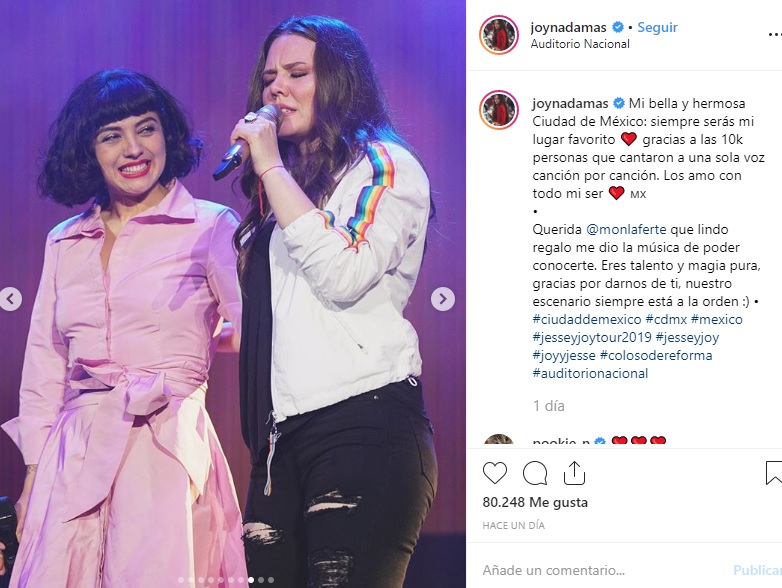
Task: Share the post with the upload arrow icon
Action: point(574,473)
